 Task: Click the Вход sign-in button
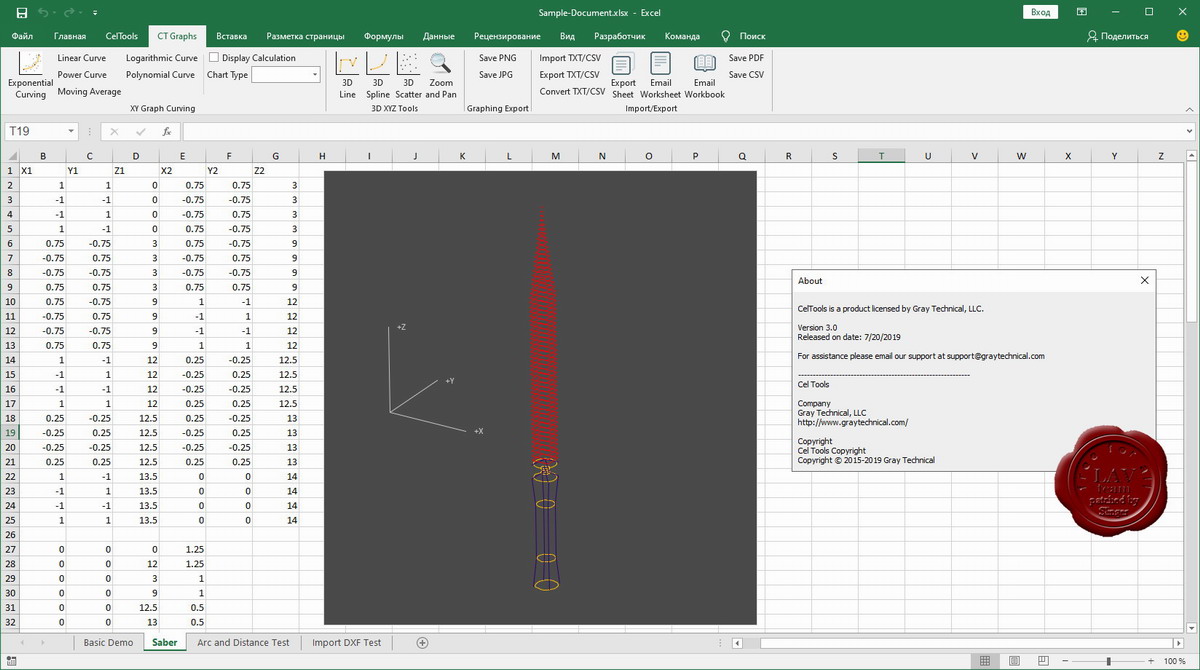click(1040, 12)
